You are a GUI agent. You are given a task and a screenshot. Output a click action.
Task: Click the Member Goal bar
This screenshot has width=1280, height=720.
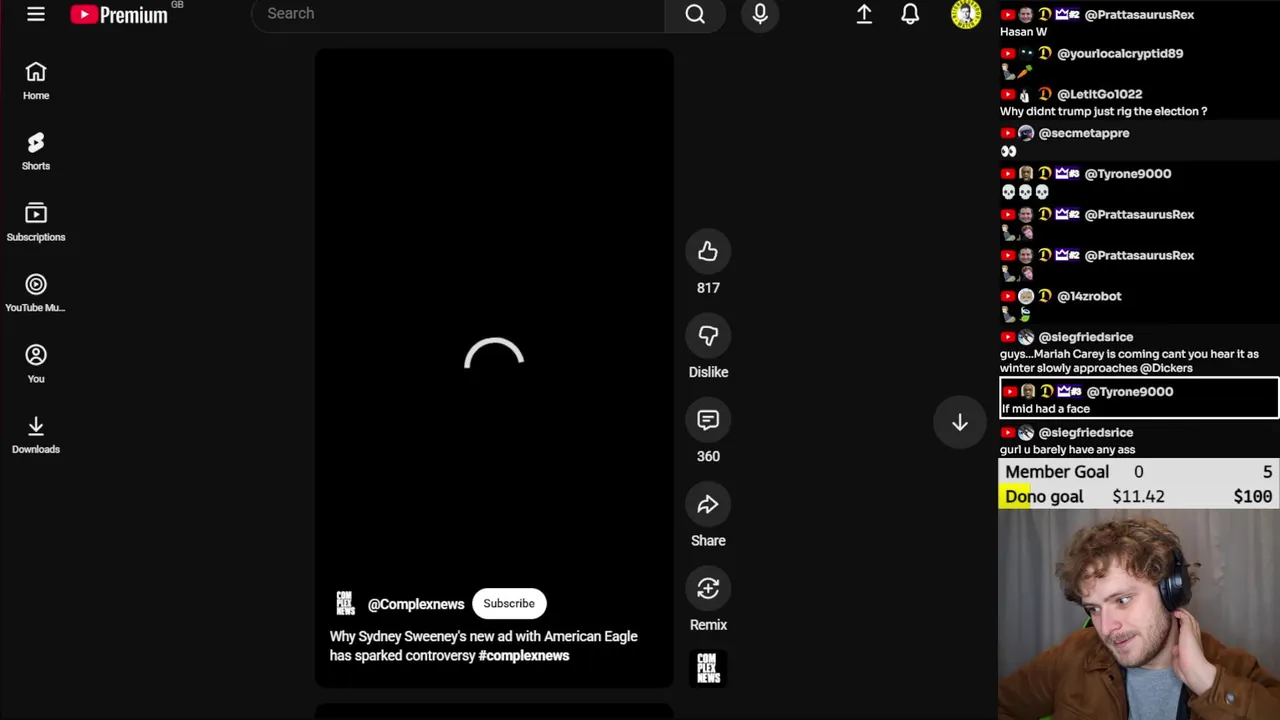click(x=1139, y=472)
